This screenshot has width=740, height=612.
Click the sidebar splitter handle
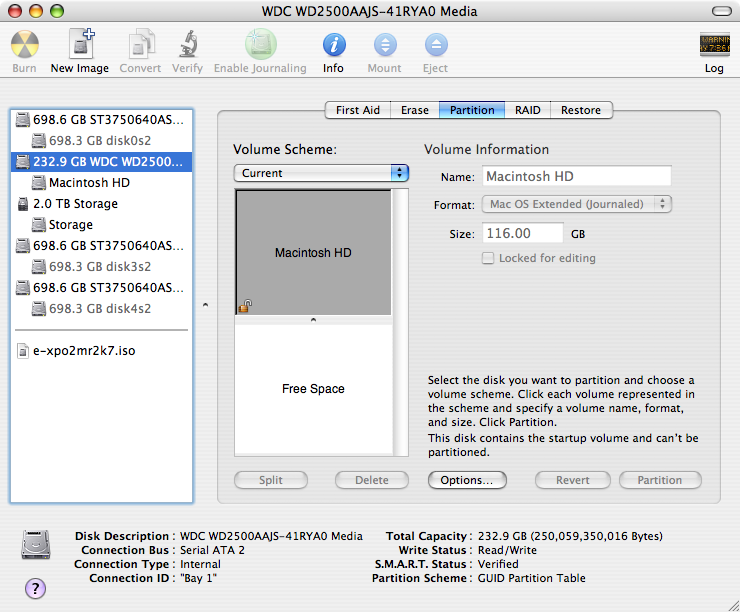point(205,305)
